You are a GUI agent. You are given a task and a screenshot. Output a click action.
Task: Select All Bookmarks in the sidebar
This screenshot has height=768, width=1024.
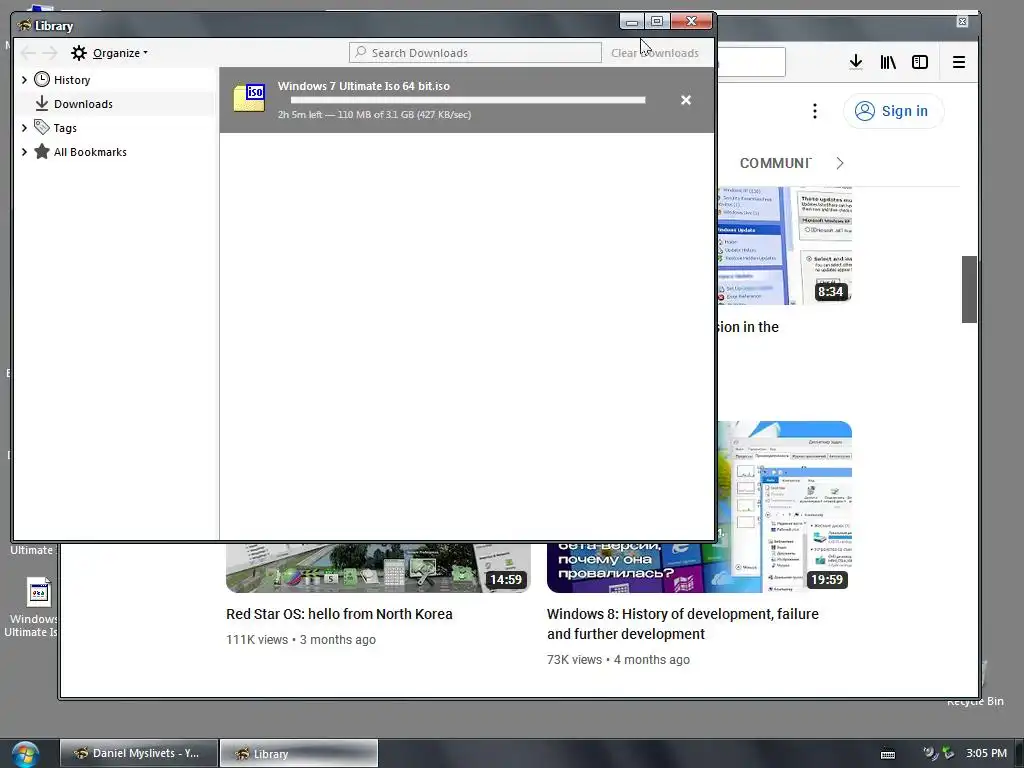[x=90, y=152]
